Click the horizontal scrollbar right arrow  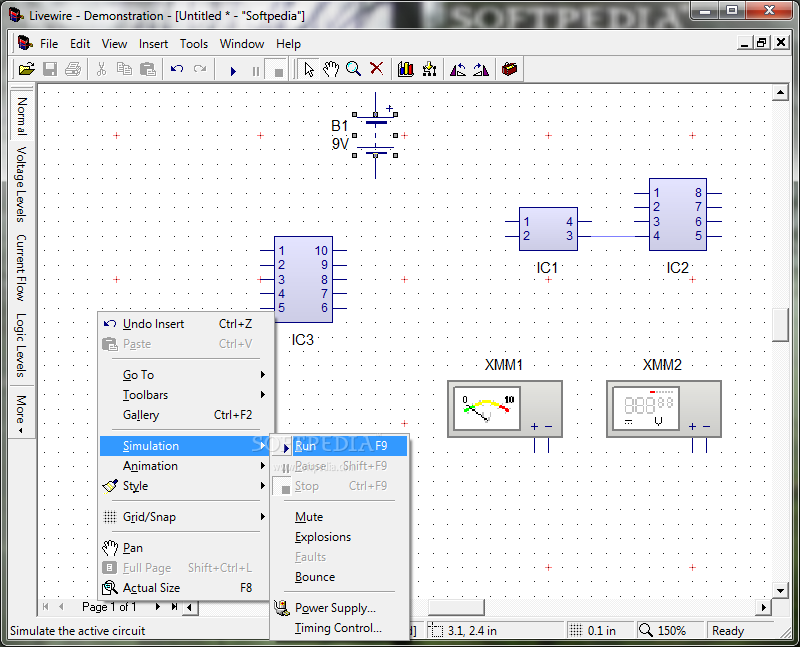(x=763, y=607)
